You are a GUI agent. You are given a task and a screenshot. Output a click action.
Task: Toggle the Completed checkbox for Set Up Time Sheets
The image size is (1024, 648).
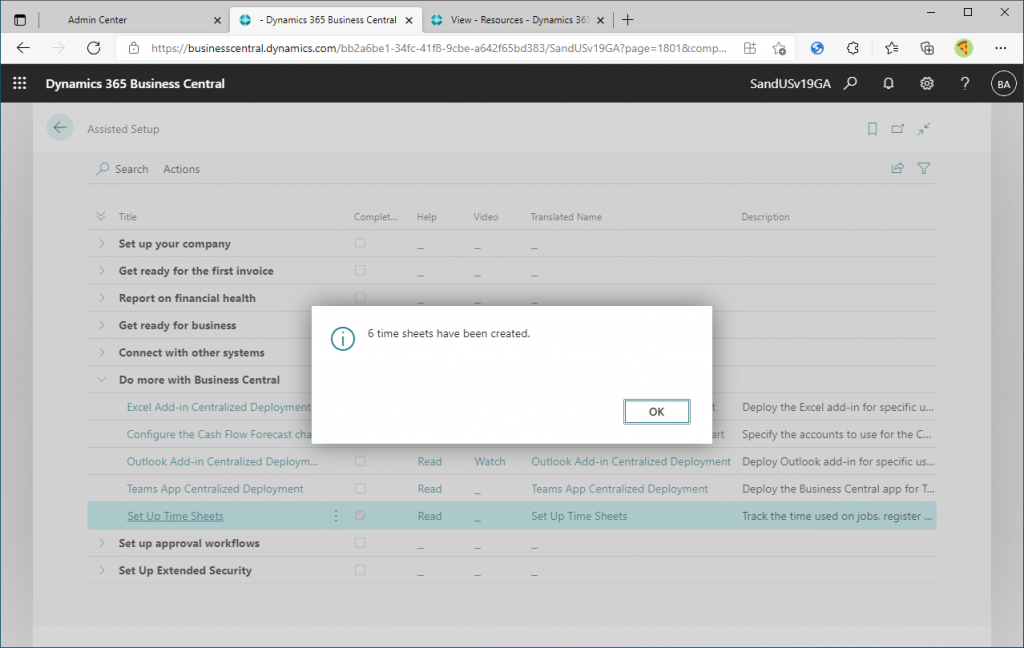point(360,515)
